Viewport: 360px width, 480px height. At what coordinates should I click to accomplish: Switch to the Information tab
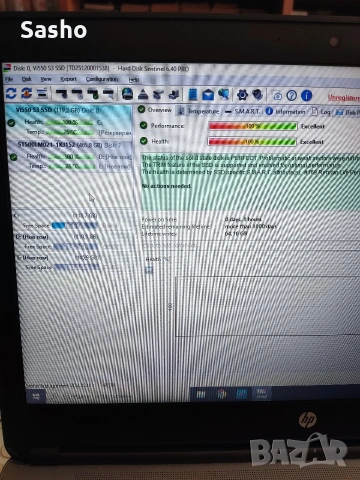286,112
